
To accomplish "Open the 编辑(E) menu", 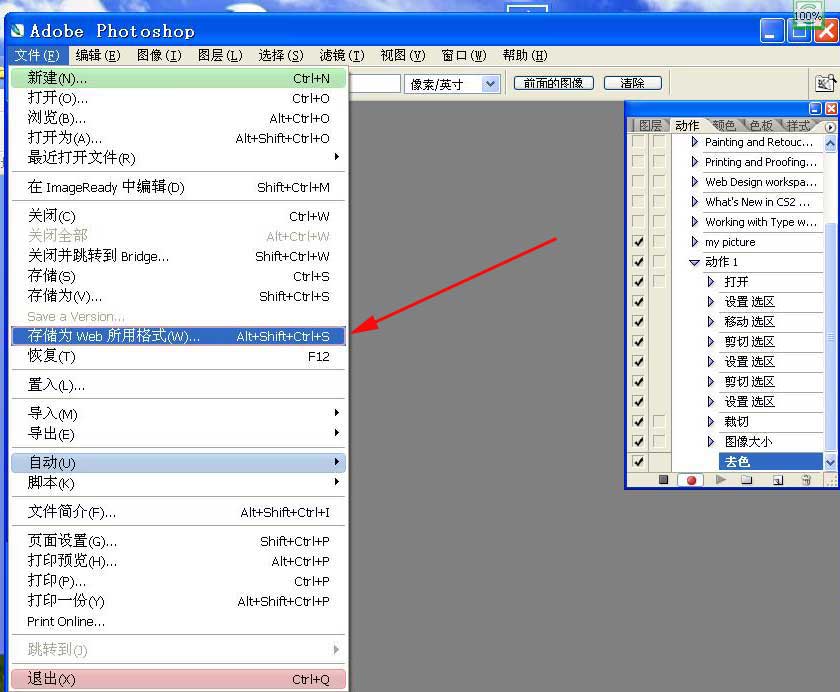I will click(x=98, y=55).
